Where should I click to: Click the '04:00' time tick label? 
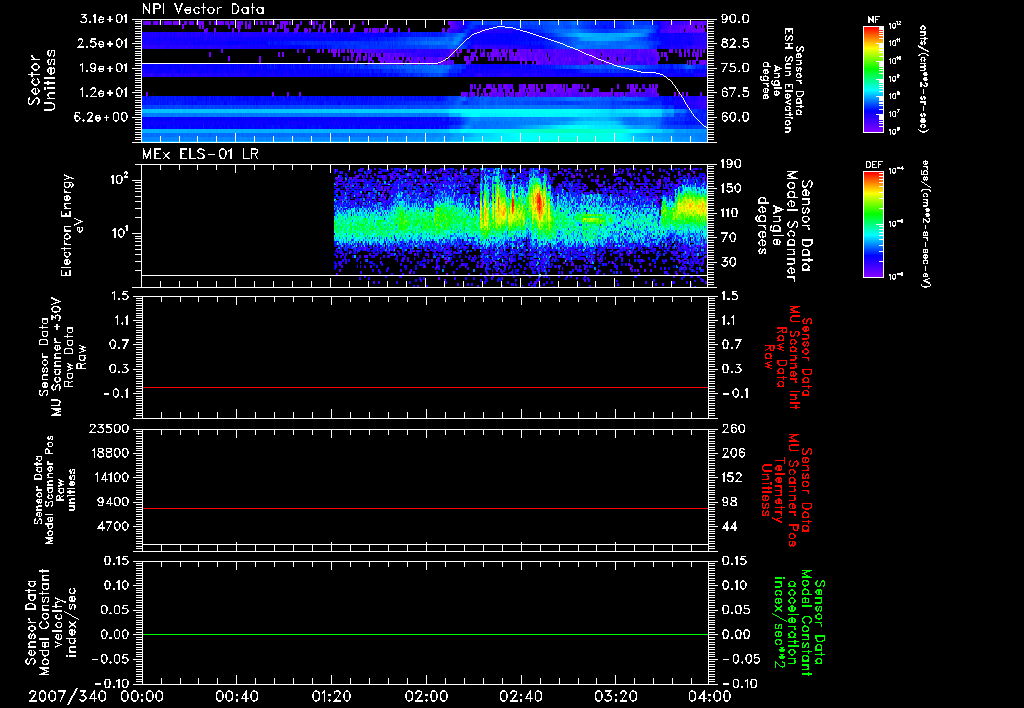(x=710, y=696)
